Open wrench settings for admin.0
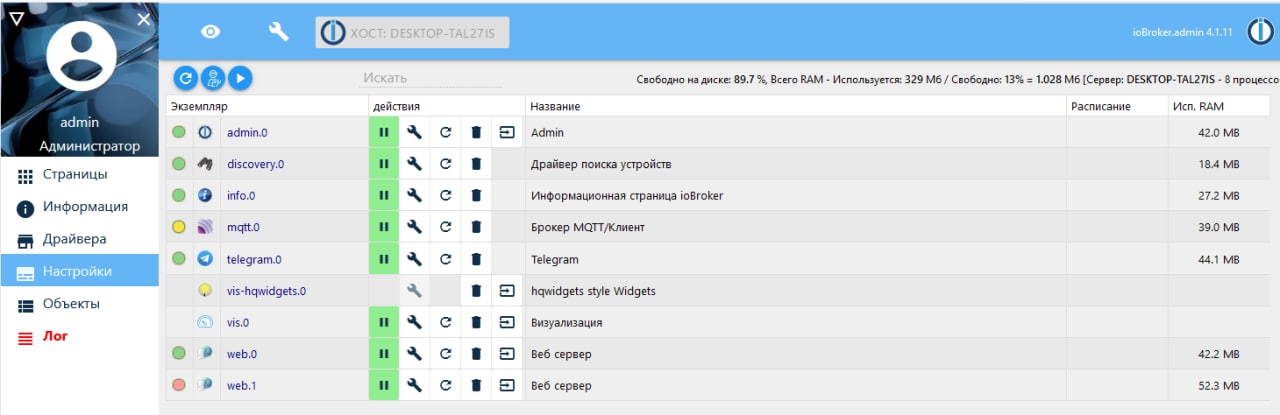The image size is (1280, 415). coord(414,132)
